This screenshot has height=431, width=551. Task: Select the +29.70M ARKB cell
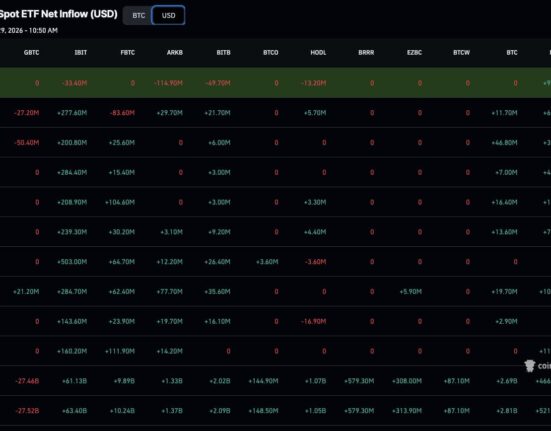pyautogui.click(x=169, y=113)
